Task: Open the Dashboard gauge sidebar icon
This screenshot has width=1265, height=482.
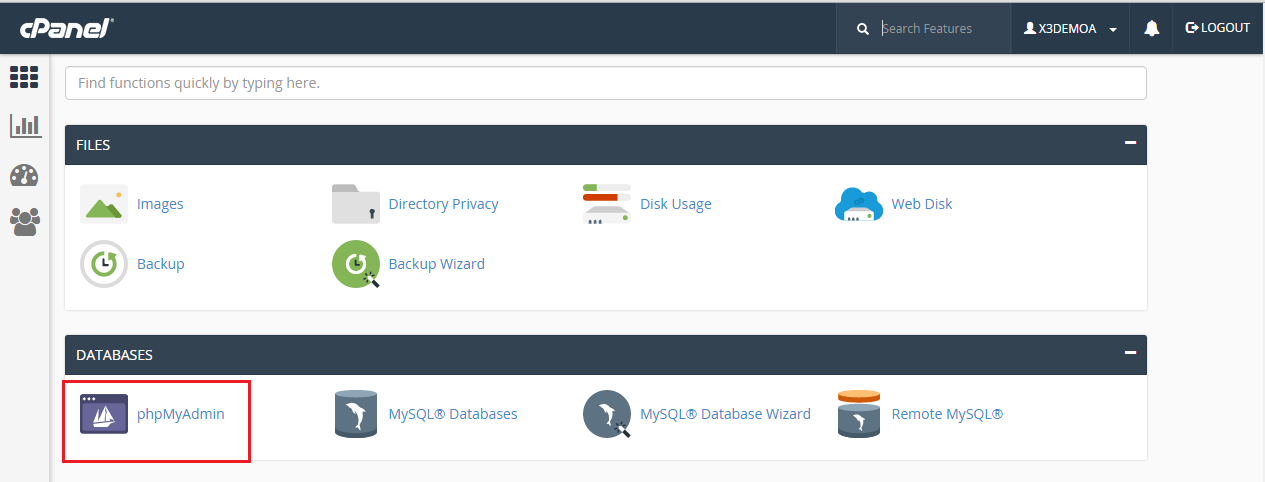Action: tap(24, 176)
